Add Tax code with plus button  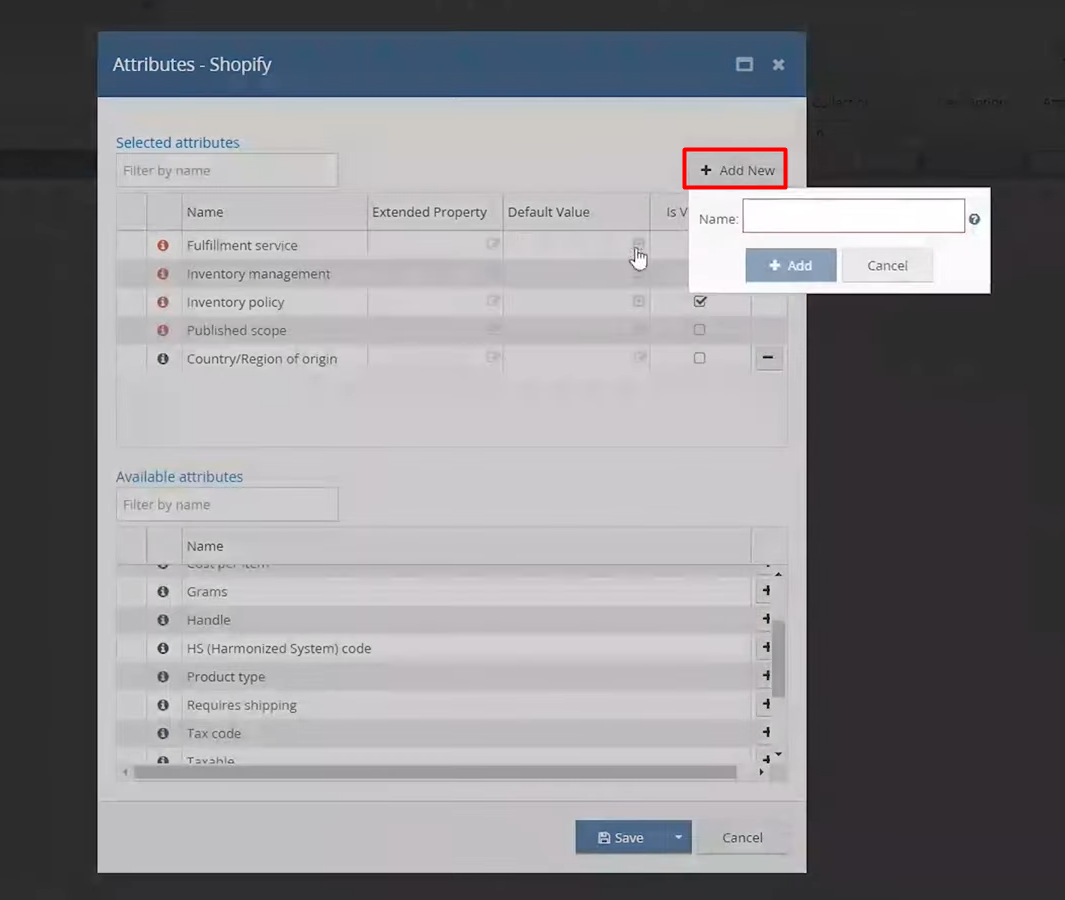pyautogui.click(x=765, y=732)
